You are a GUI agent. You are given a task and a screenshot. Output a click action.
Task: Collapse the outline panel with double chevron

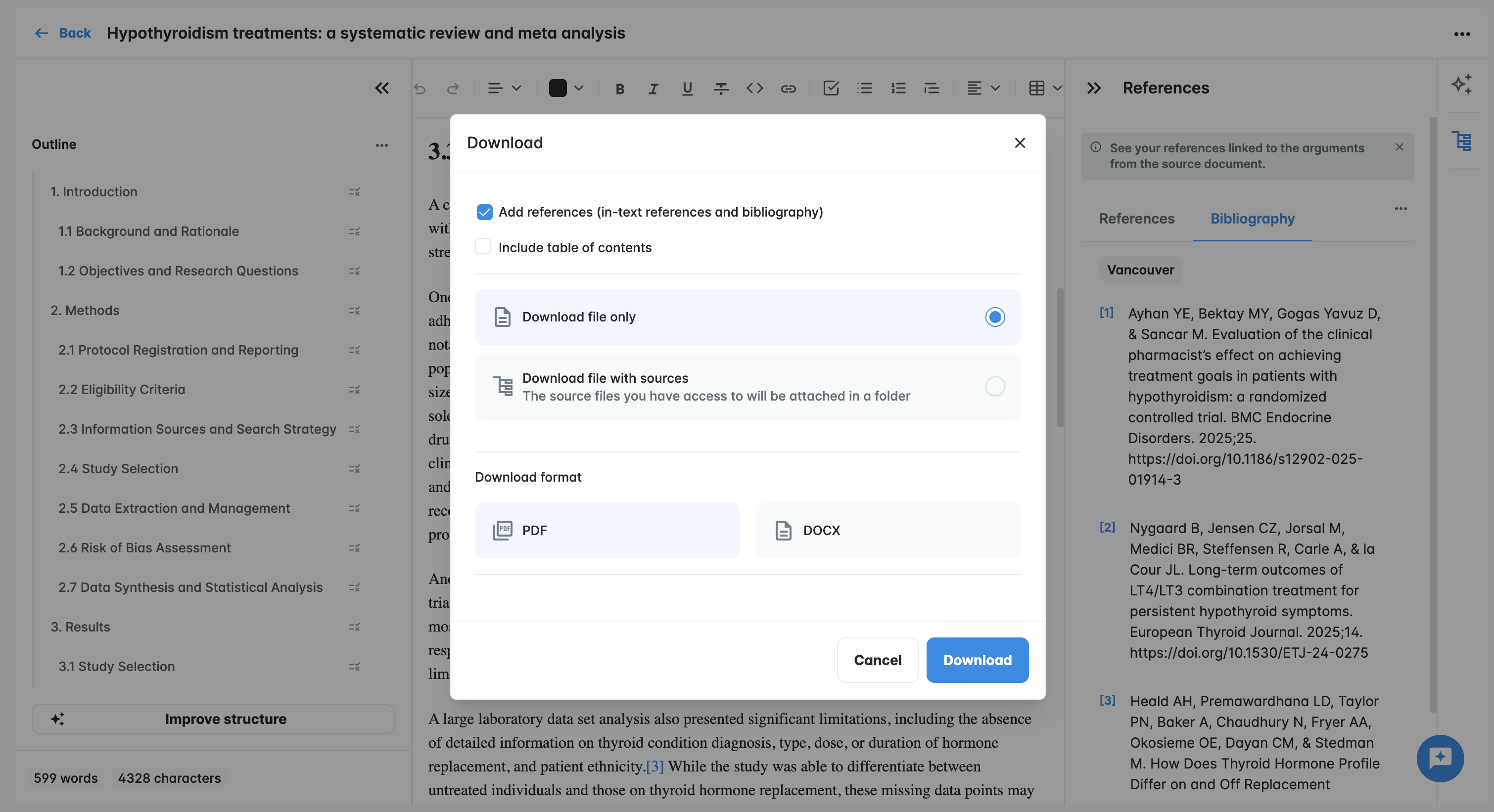coord(381,88)
